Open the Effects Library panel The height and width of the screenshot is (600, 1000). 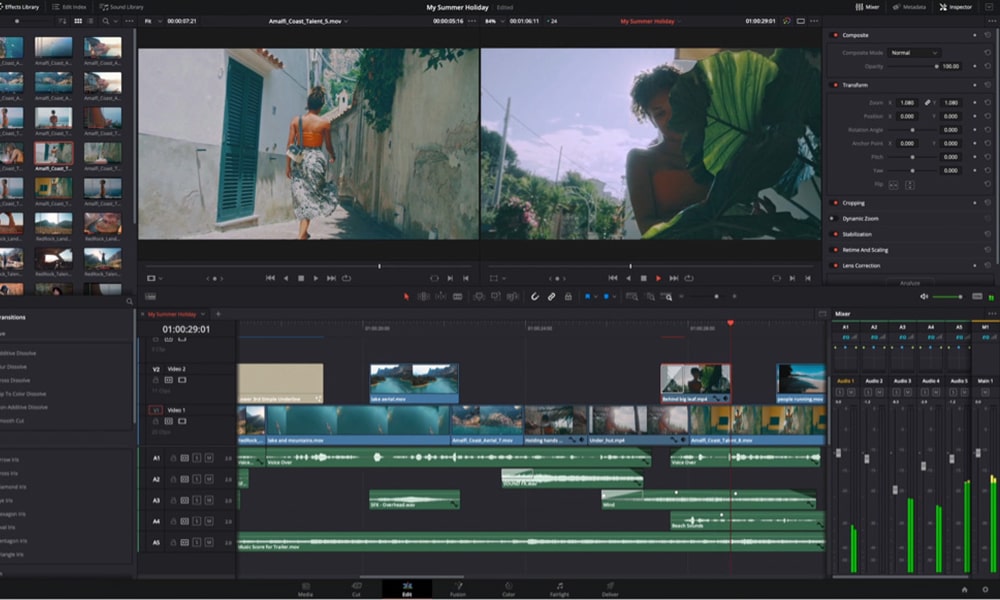pyautogui.click(x=19, y=7)
